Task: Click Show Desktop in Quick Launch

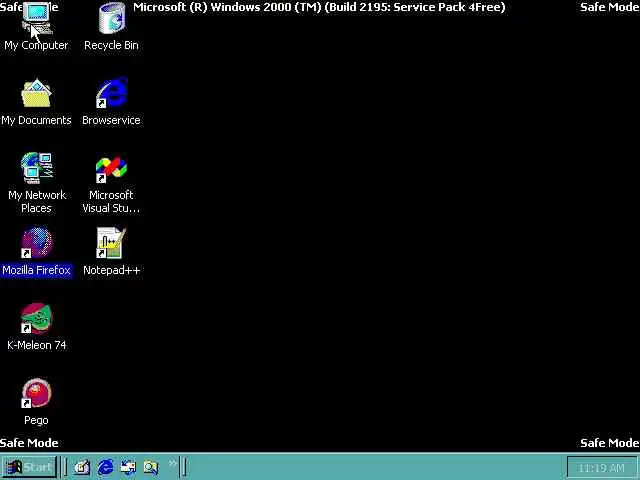Action: (x=82, y=467)
